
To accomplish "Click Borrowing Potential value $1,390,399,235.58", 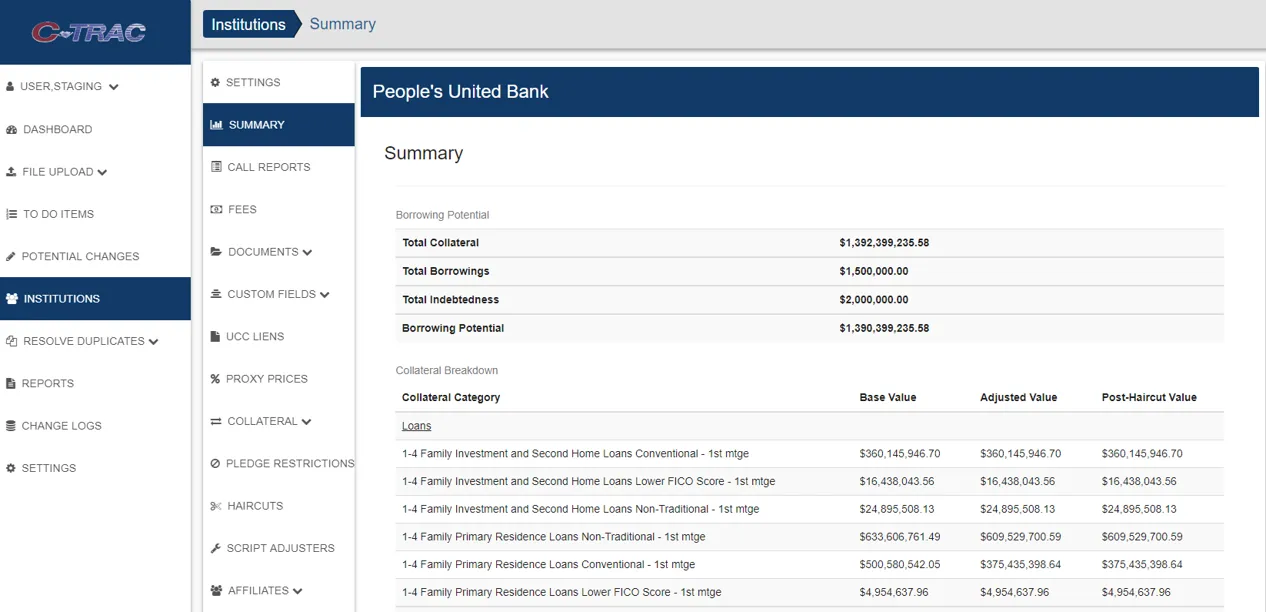I will [884, 328].
